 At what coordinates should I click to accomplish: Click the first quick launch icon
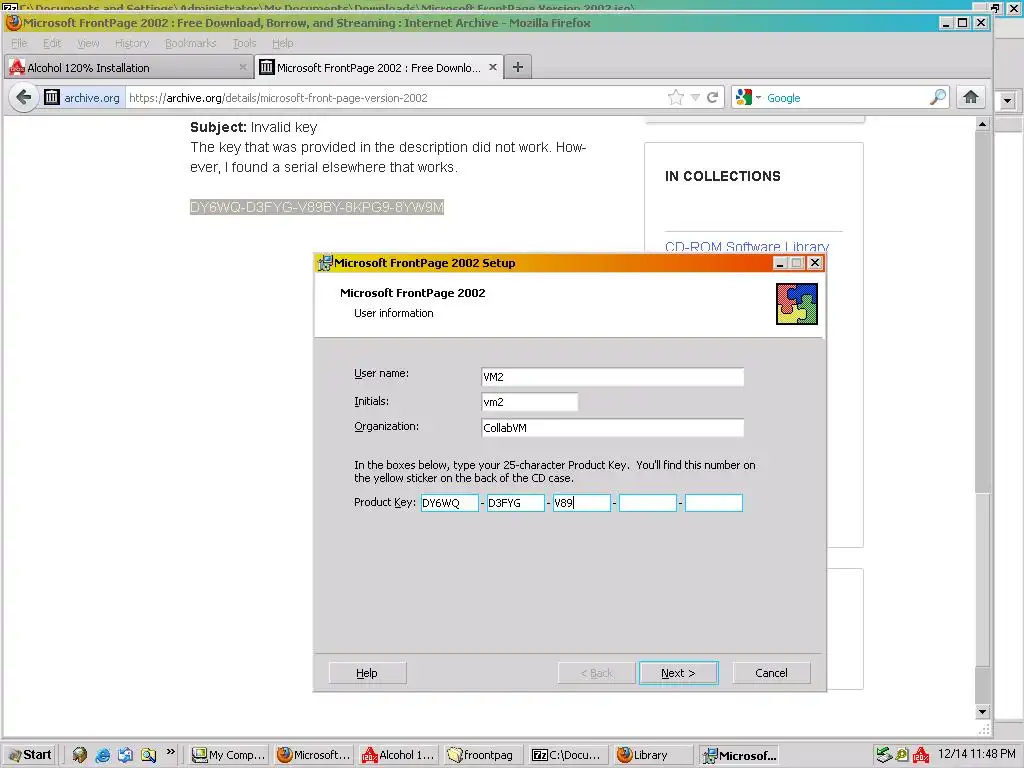coord(80,755)
